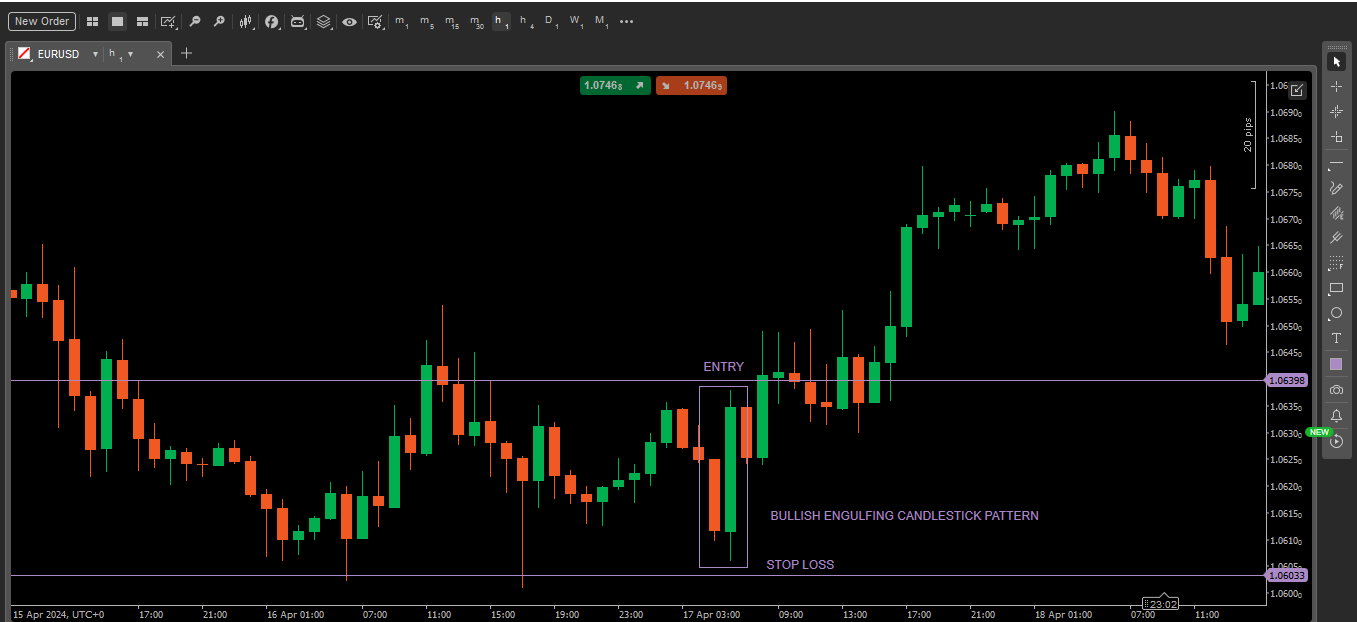Zoom in using the magnifier plus icon
Screen dimensions: 1357x622
220,21
